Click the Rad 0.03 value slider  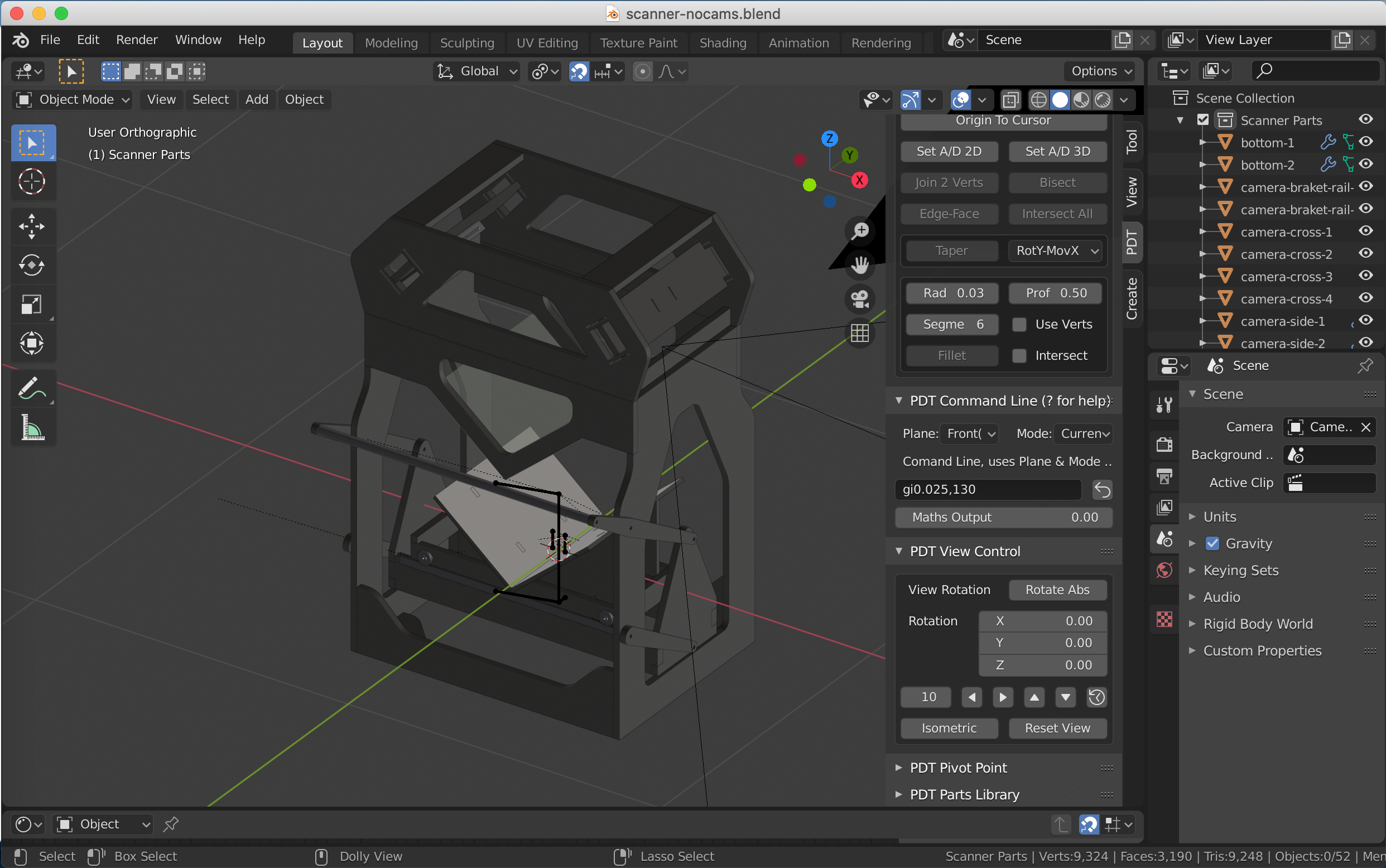tap(952, 293)
